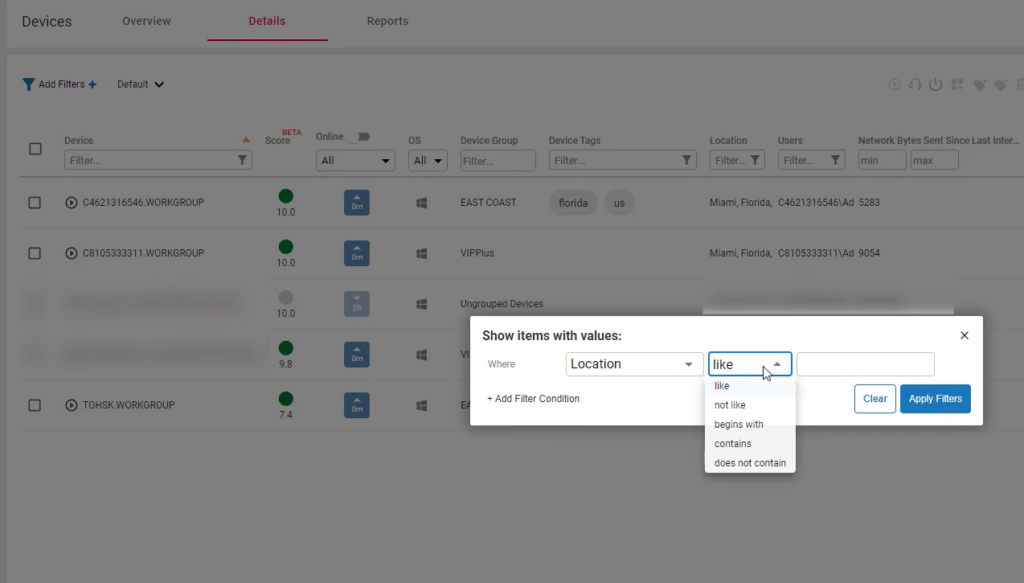Choose 'contains' from the operator list

(733, 444)
